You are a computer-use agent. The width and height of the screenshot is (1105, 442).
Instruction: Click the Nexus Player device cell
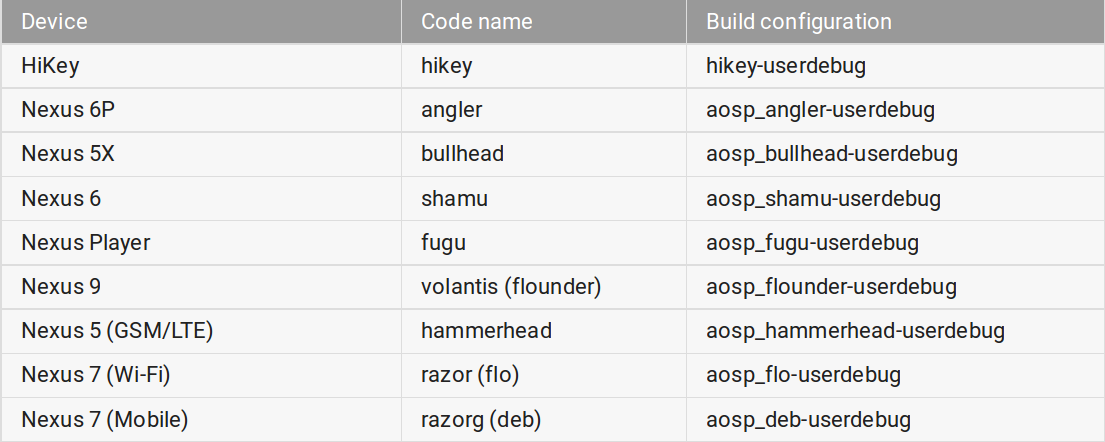click(x=86, y=242)
